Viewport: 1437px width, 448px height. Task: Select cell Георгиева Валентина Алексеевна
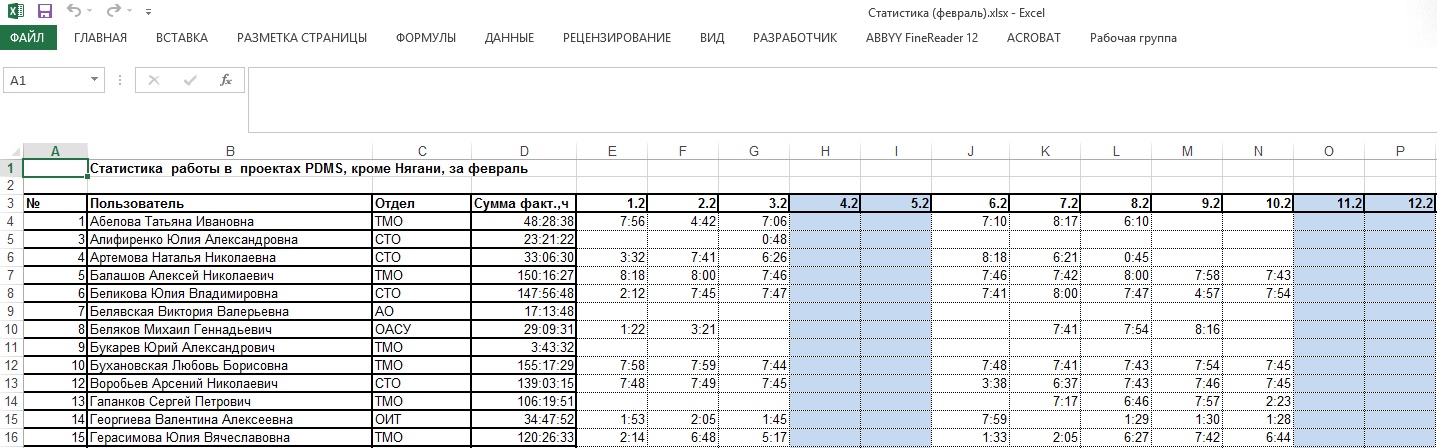(230, 419)
